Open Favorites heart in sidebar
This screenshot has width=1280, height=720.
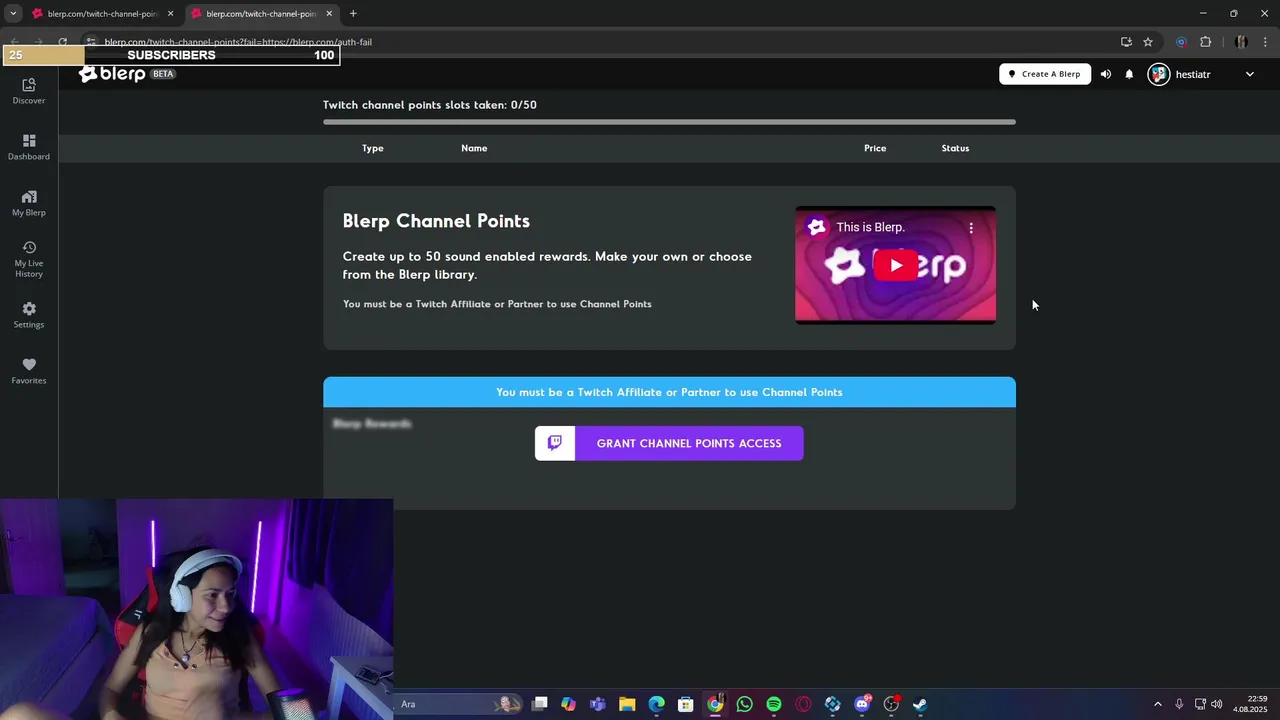pos(29,371)
